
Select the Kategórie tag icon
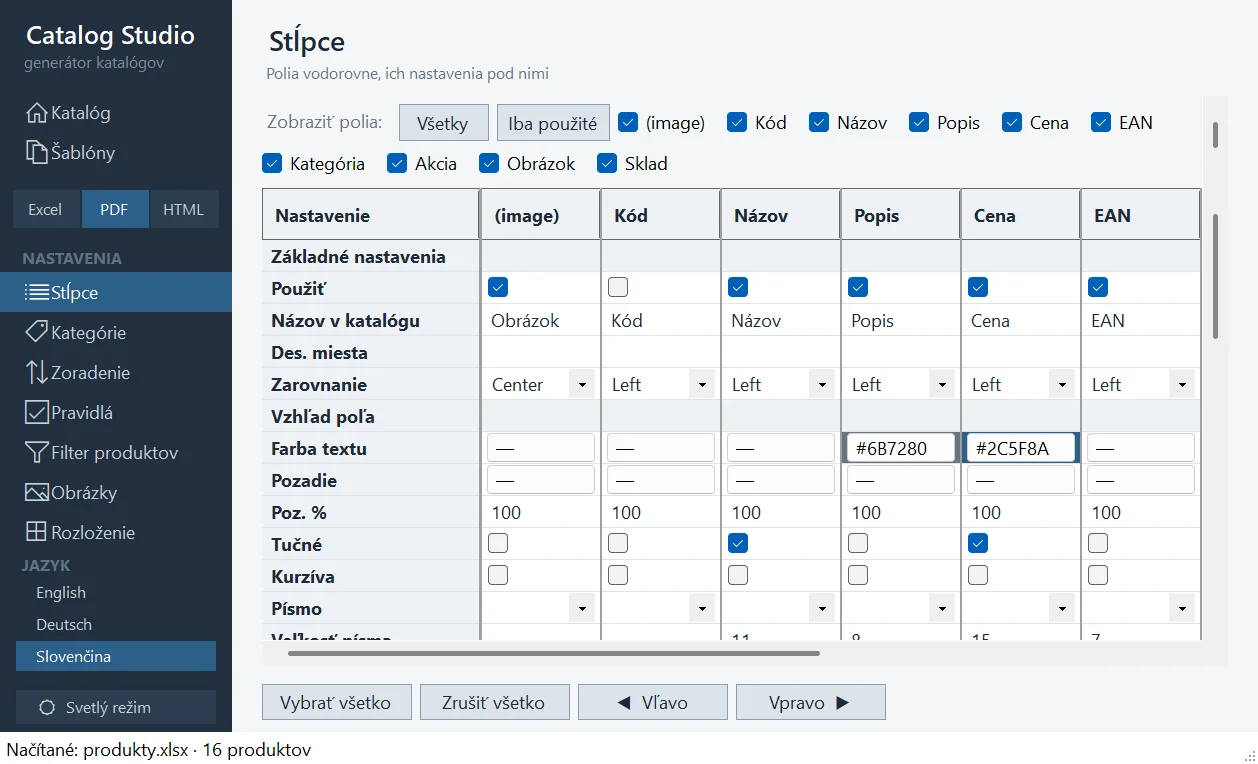pos(37,333)
